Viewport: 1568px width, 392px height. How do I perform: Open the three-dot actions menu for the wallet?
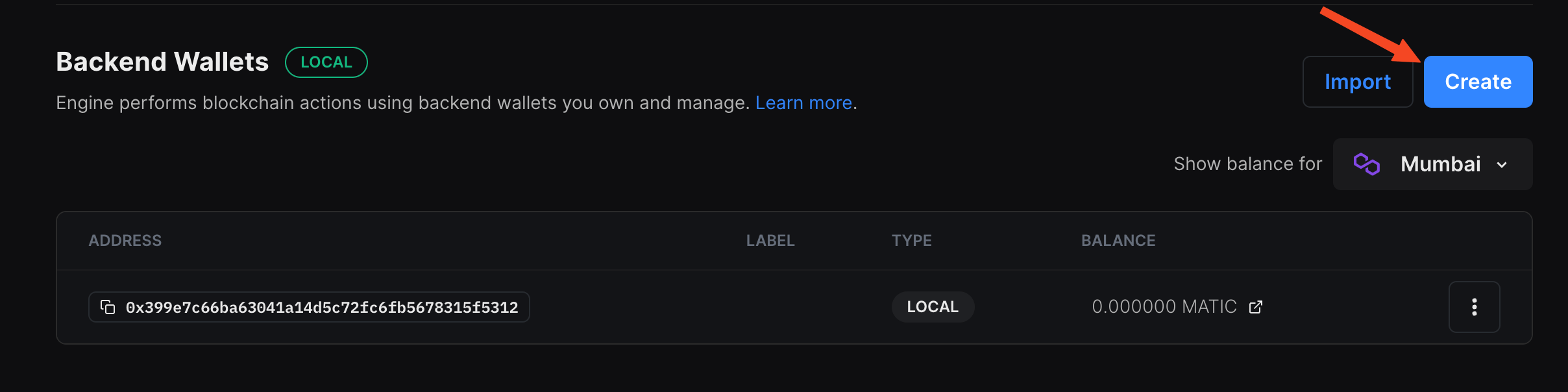click(1474, 306)
